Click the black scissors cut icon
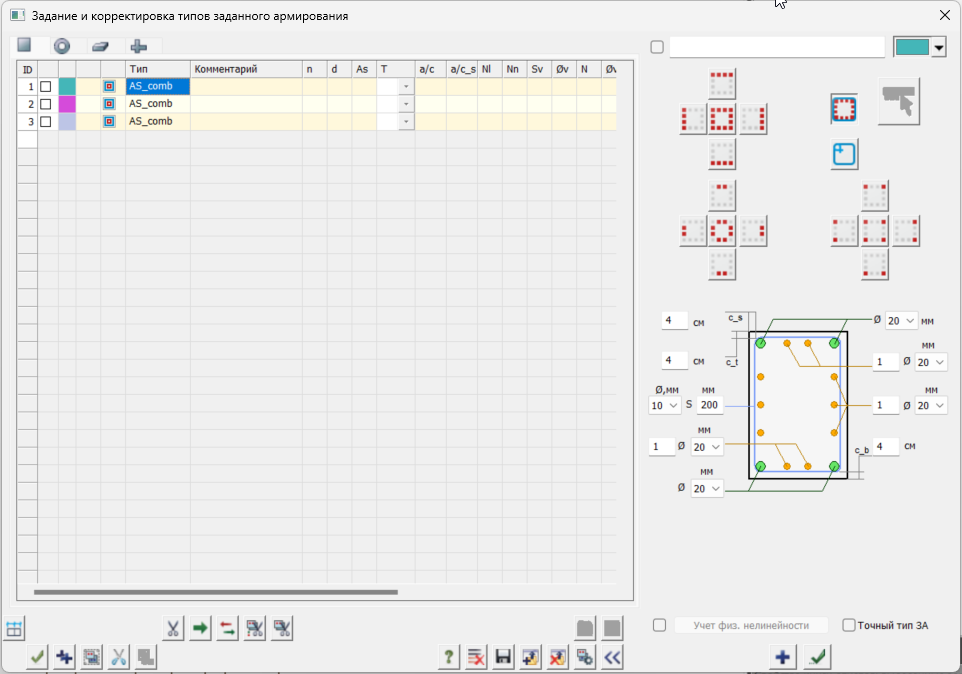Image resolution: width=962 pixels, height=674 pixels. click(x=173, y=628)
